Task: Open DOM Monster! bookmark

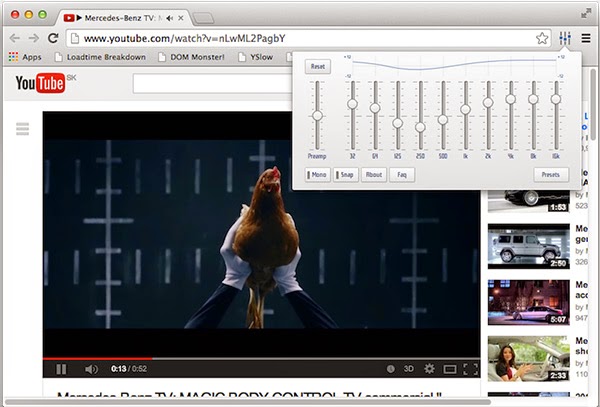Action: 192,57
